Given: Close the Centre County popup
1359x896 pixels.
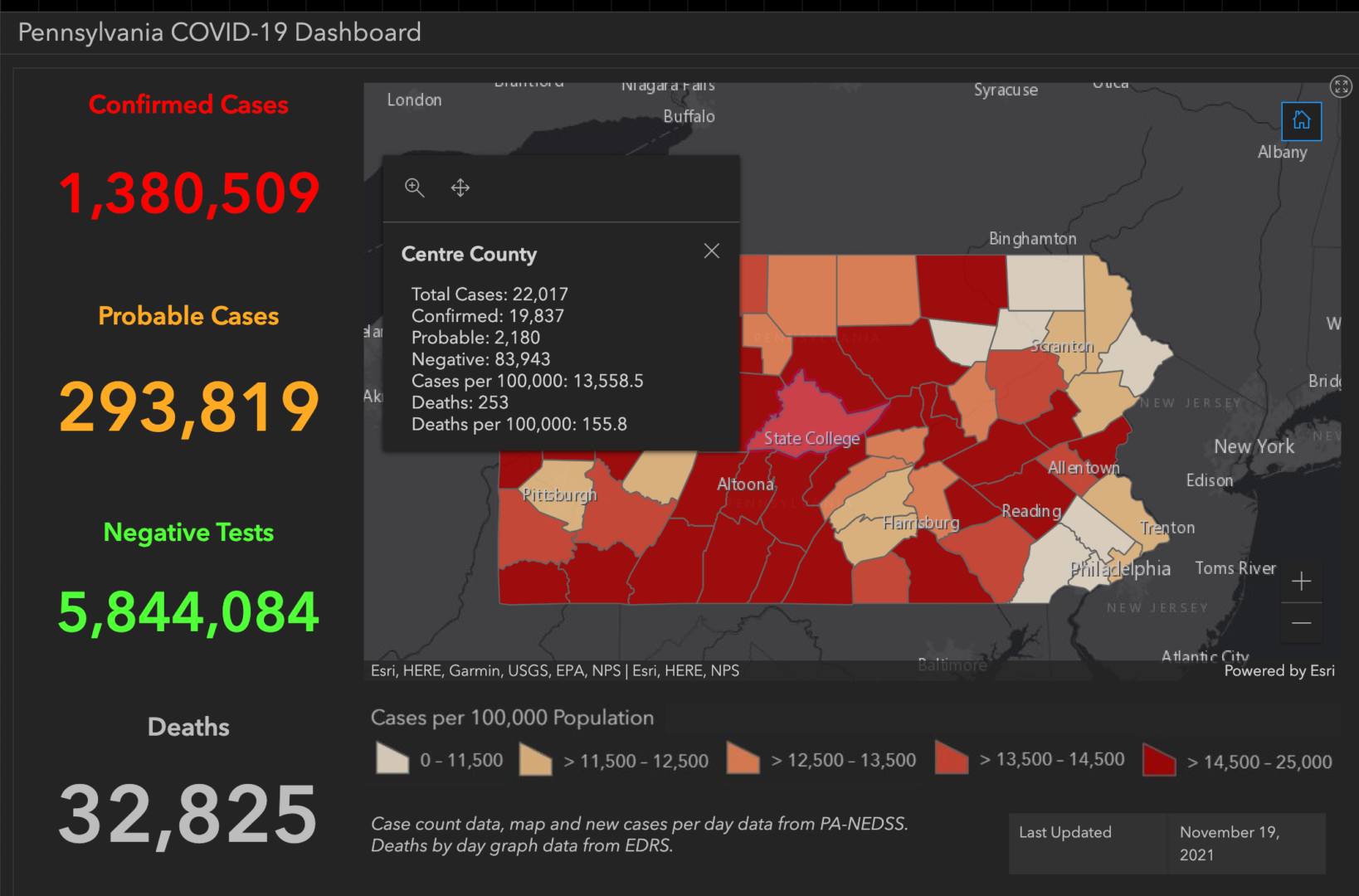Looking at the screenshot, I should click(711, 251).
